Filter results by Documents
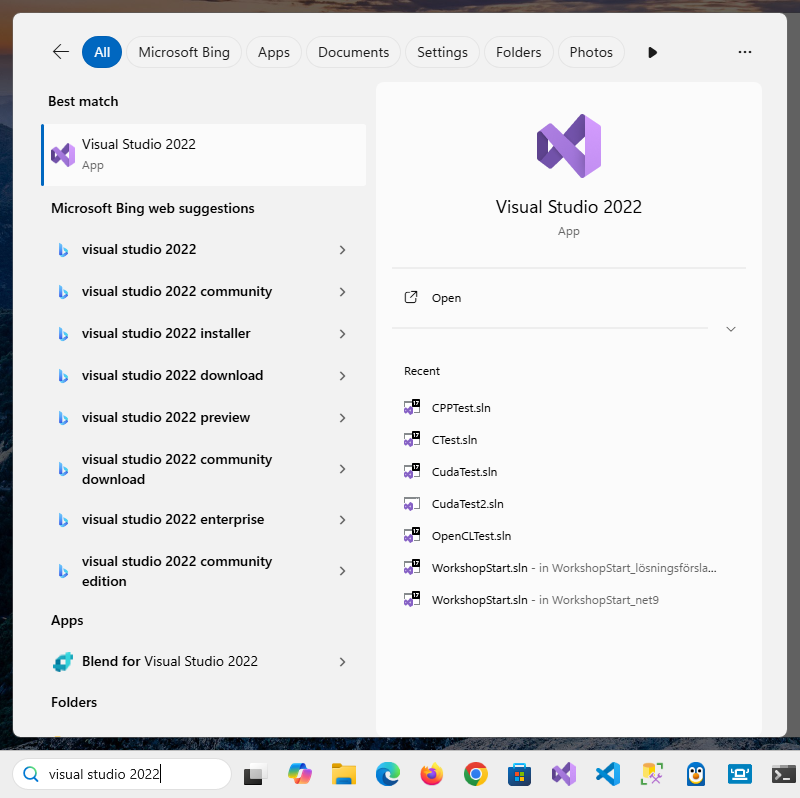800x798 pixels. tap(354, 52)
